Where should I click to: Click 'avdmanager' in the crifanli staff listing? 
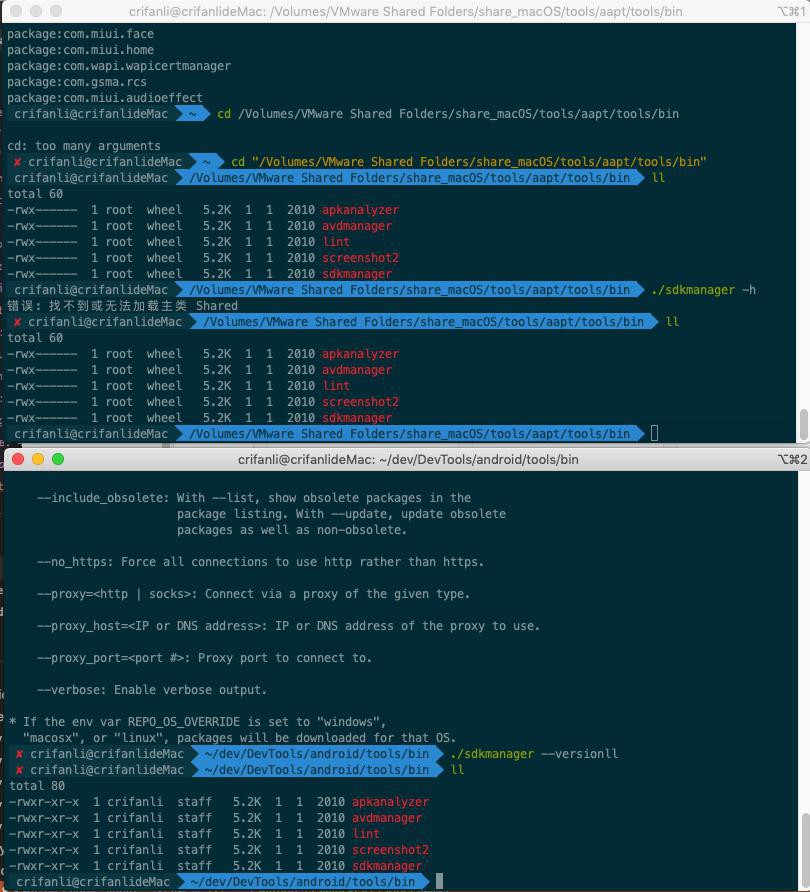(387, 818)
